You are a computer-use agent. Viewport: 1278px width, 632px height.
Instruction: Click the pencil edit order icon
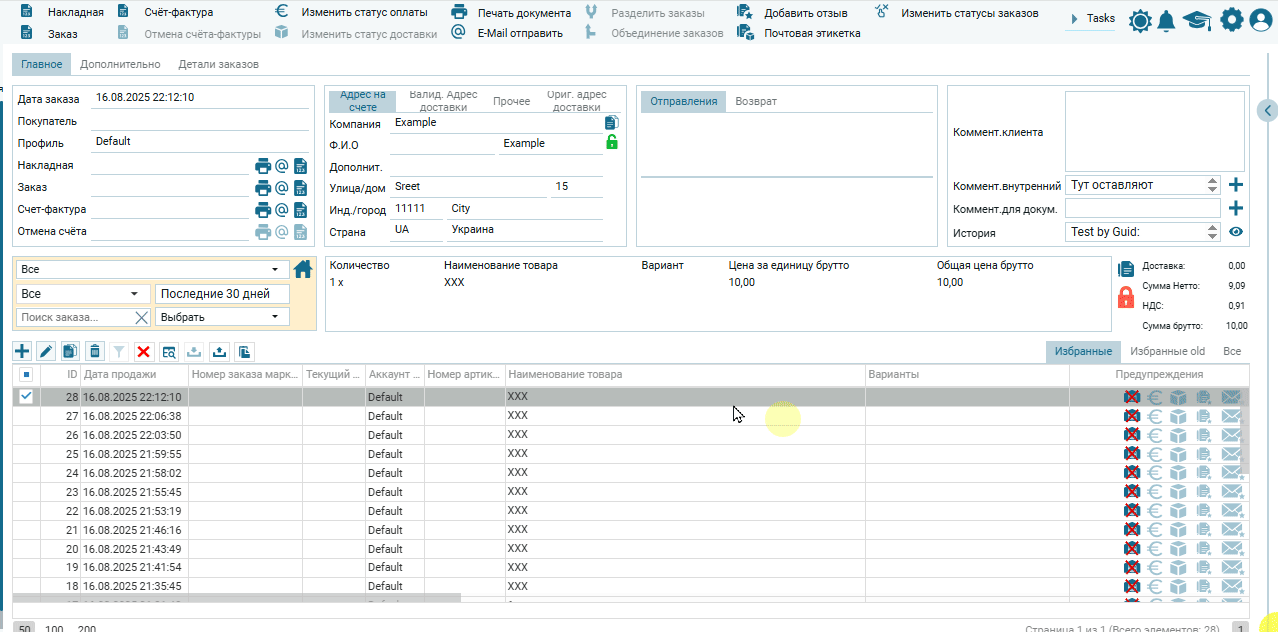coord(46,351)
